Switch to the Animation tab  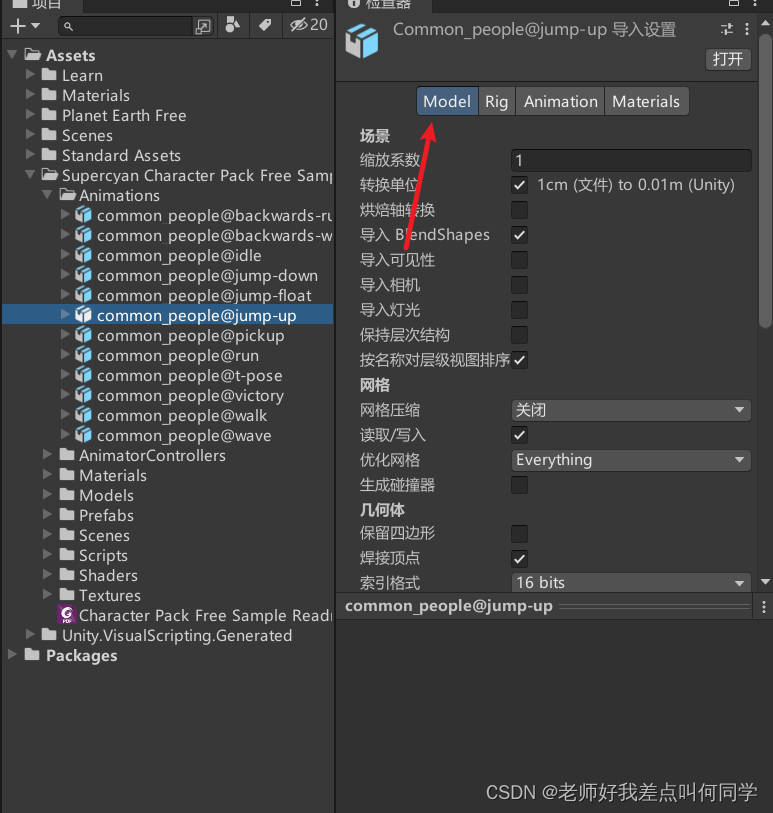[560, 101]
